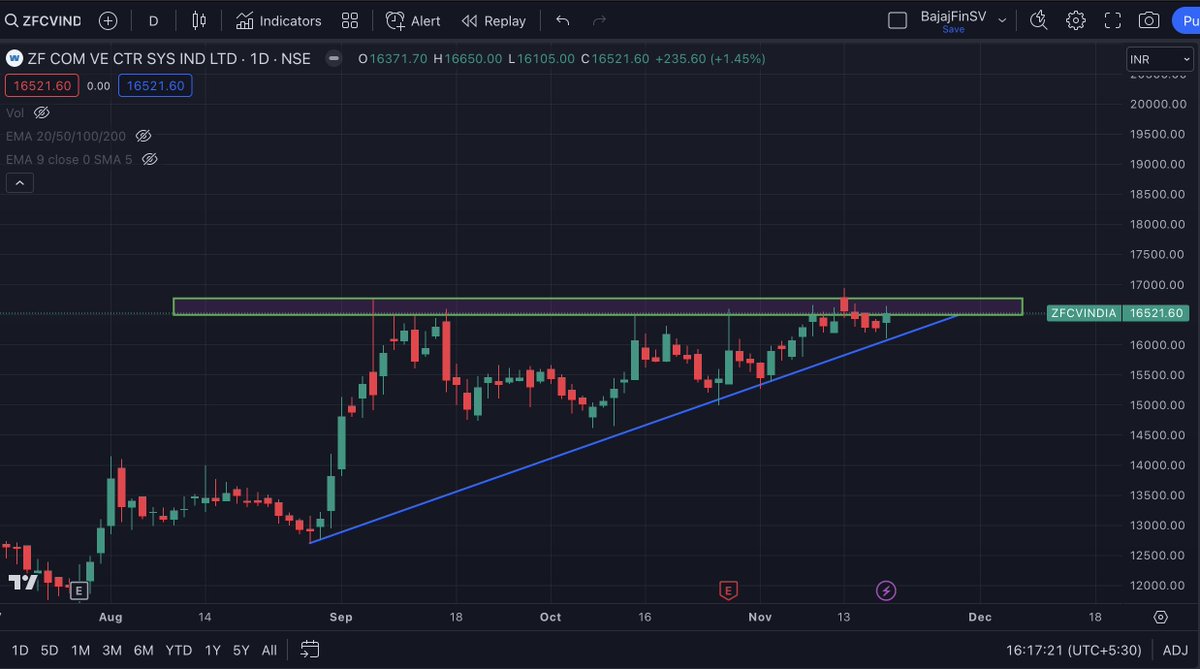This screenshot has width=1200, height=669.
Task: Select the 5Y date range
Action: [241, 650]
